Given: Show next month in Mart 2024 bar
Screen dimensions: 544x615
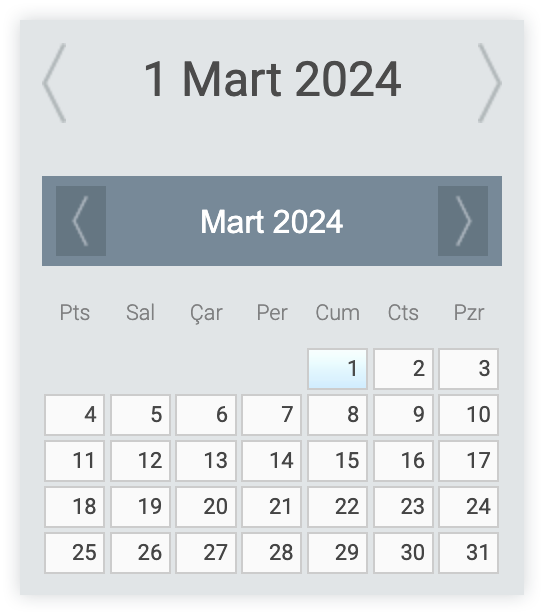Looking at the screenshot, I should (463, 221).
